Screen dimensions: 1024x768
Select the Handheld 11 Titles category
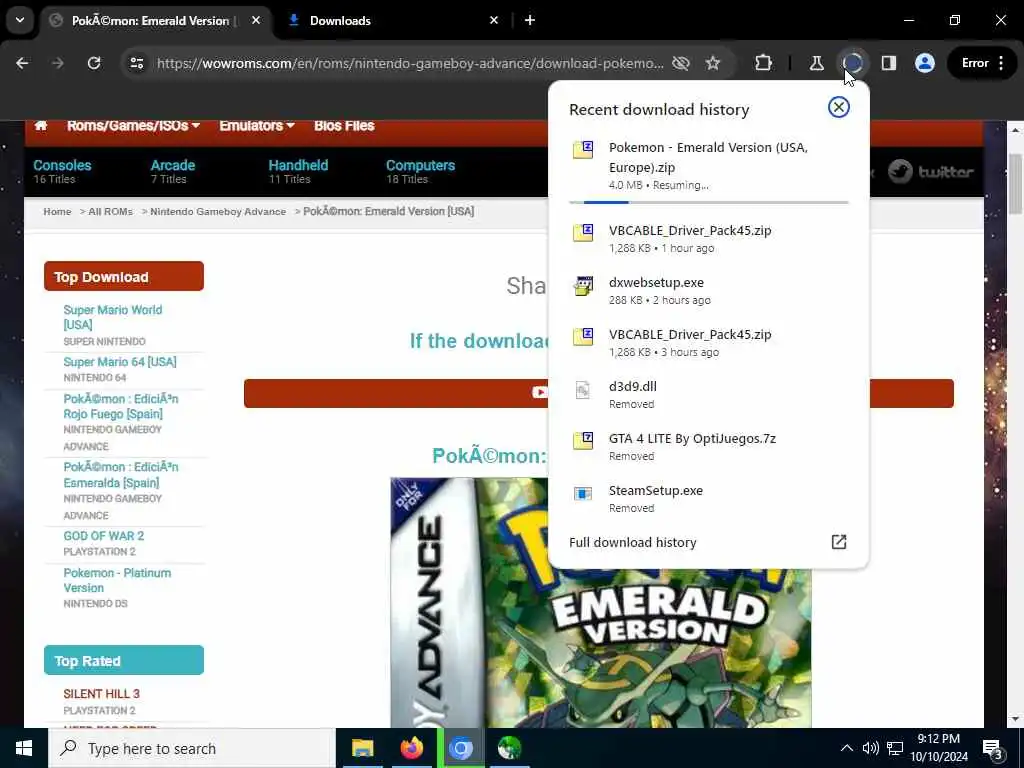[x=298, y=172]
